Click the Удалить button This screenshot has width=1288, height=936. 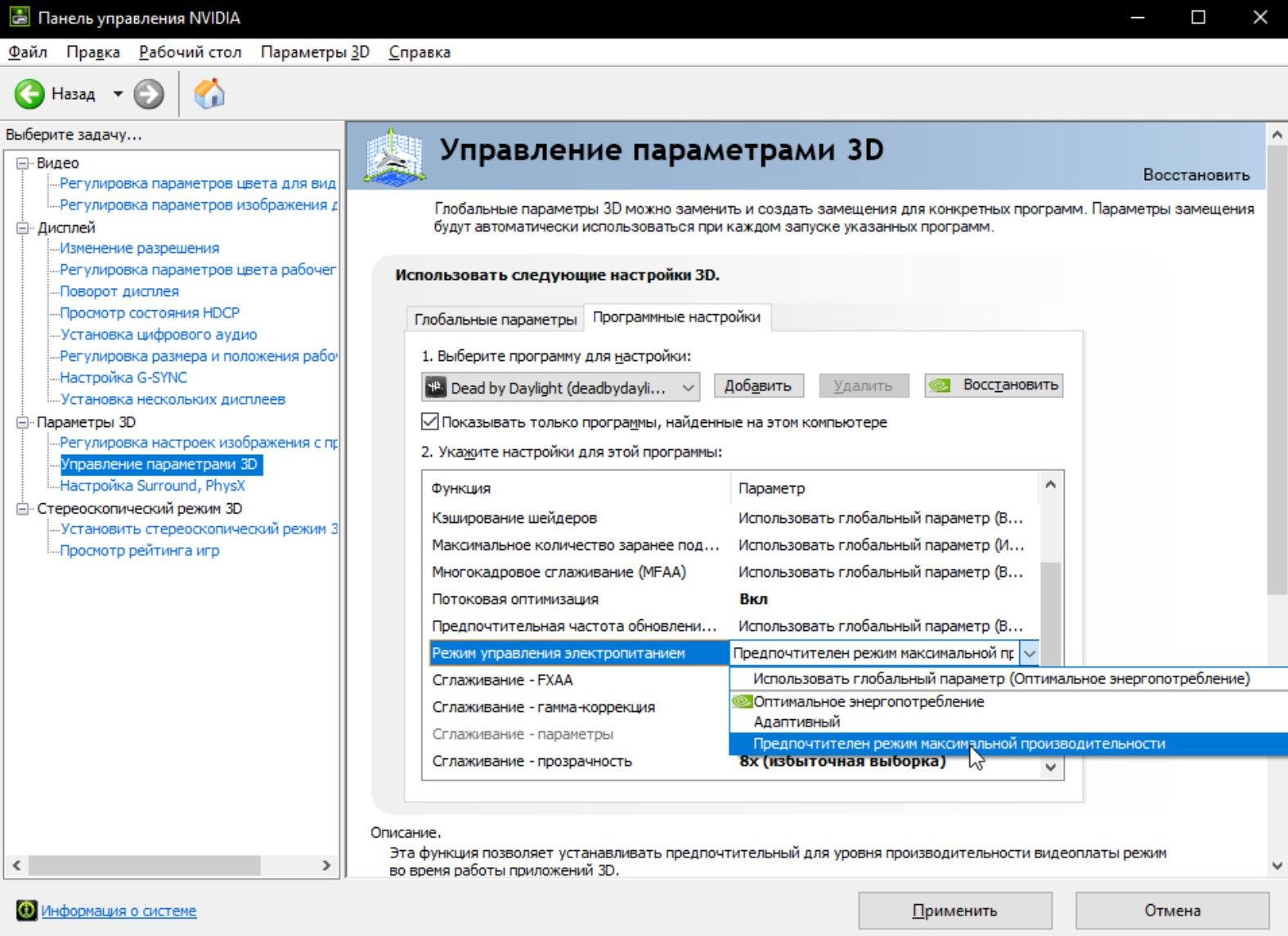point(864,385)
